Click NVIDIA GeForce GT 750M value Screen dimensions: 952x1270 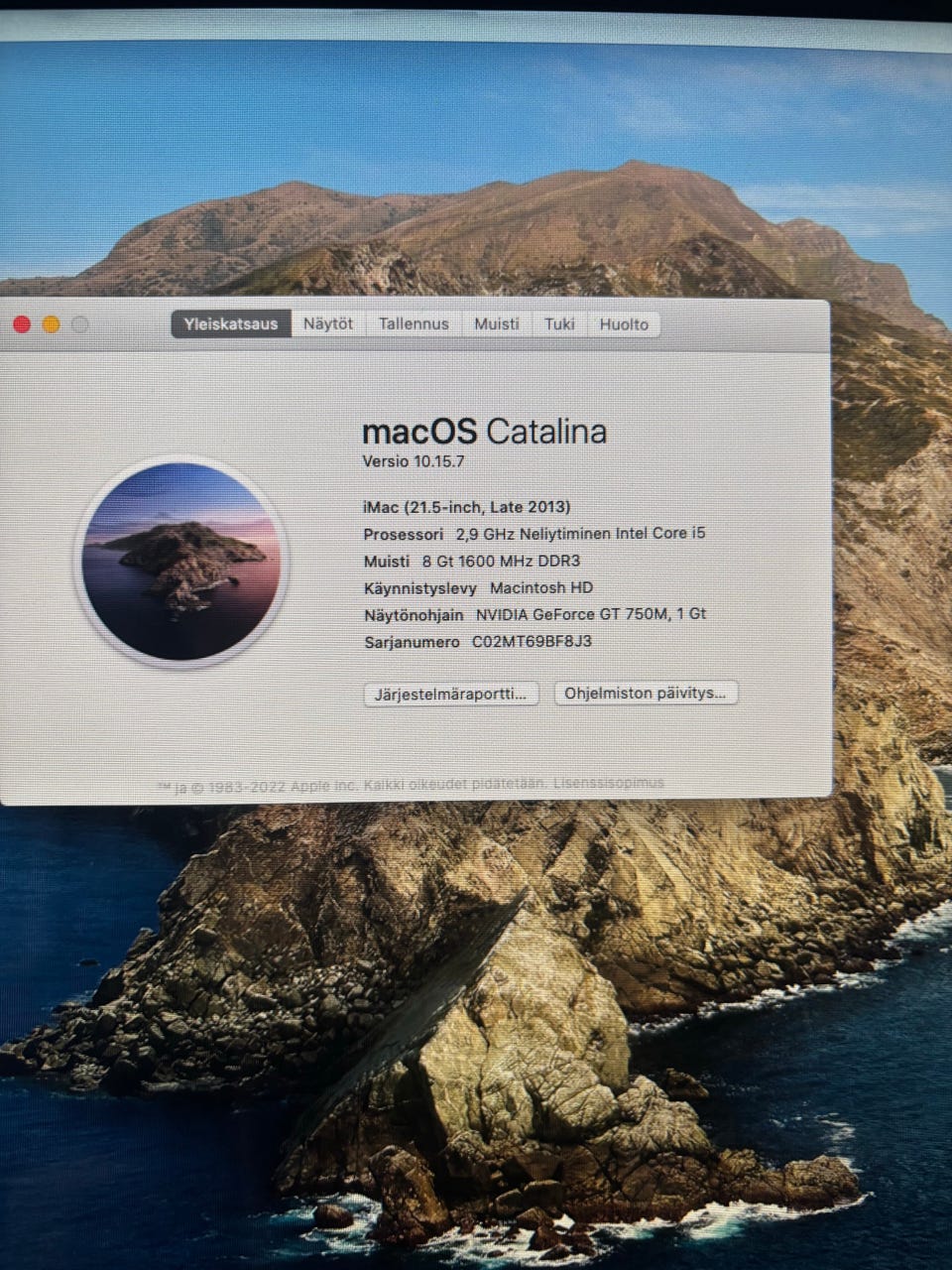[x=591, y=614]
